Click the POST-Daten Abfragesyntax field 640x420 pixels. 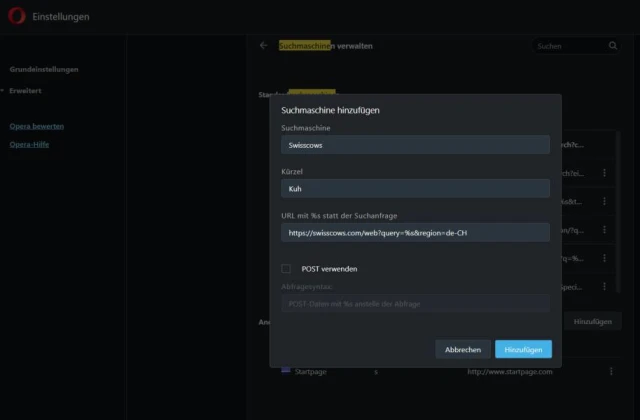click(x=415, y=303)
